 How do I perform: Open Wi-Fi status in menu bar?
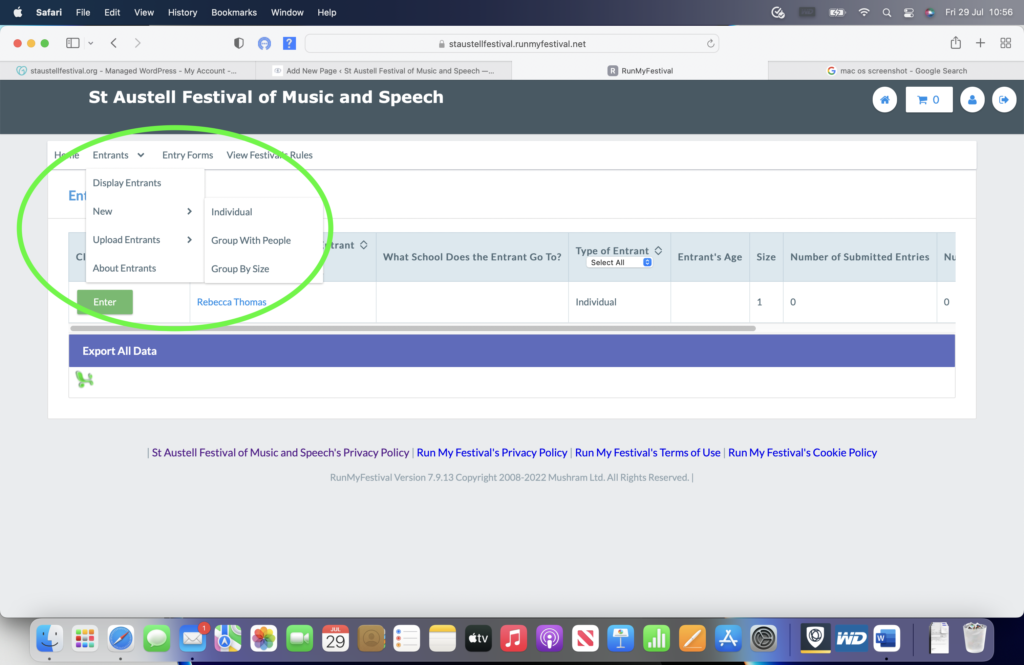click(864, 12)
